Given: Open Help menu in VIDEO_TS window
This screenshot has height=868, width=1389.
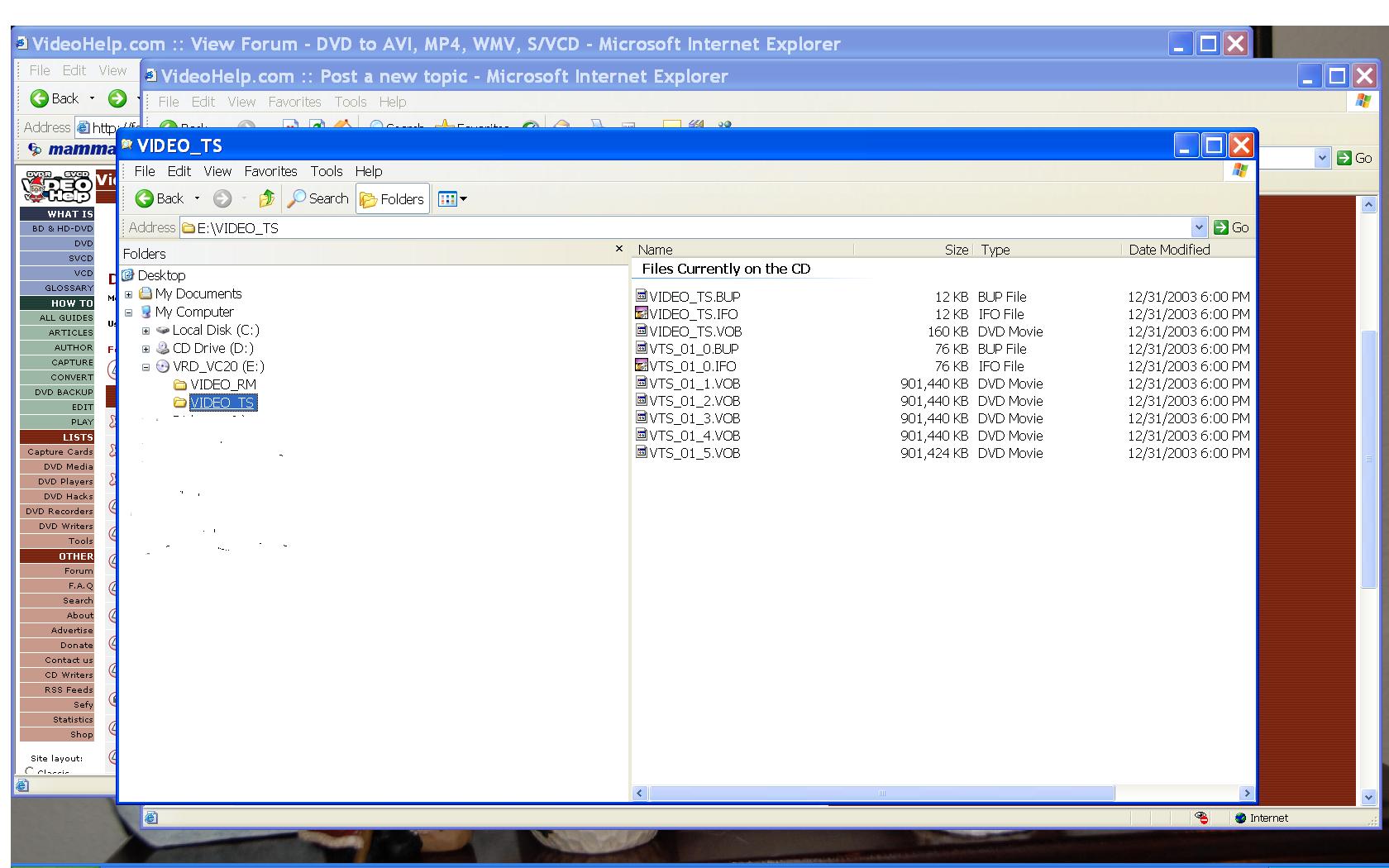Looking at the screenshot, I should click(x=369, y=171).
